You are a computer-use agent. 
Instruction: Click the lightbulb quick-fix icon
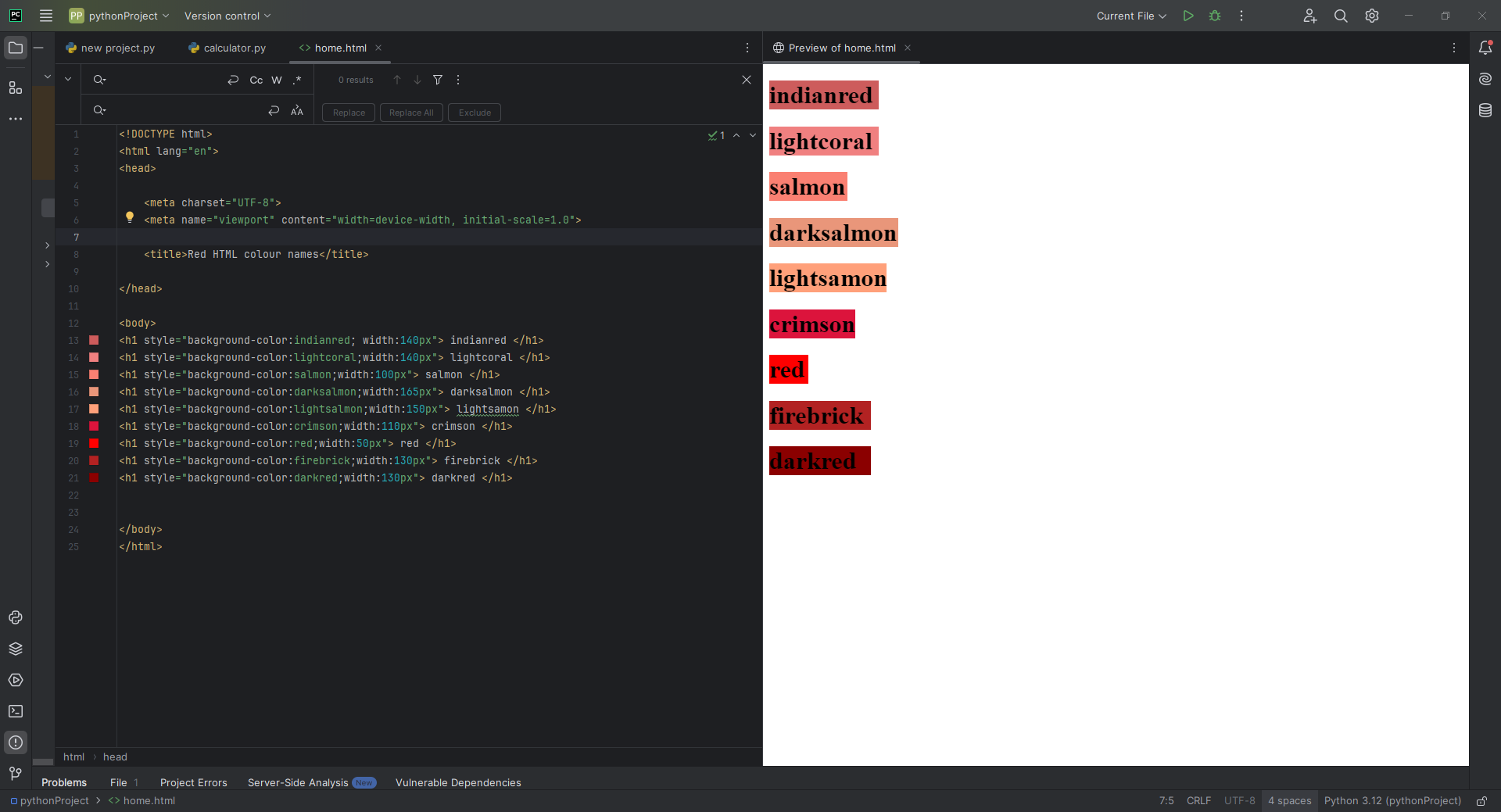click(x=130, y=217)
